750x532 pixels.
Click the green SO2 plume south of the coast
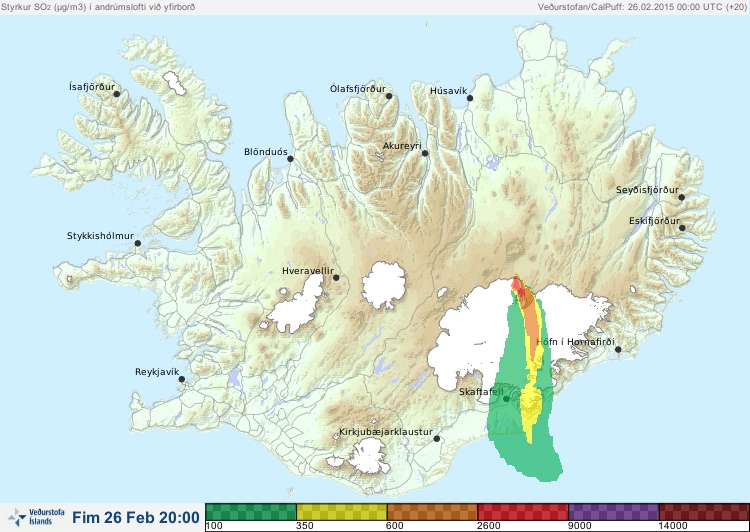coord(531,457)
